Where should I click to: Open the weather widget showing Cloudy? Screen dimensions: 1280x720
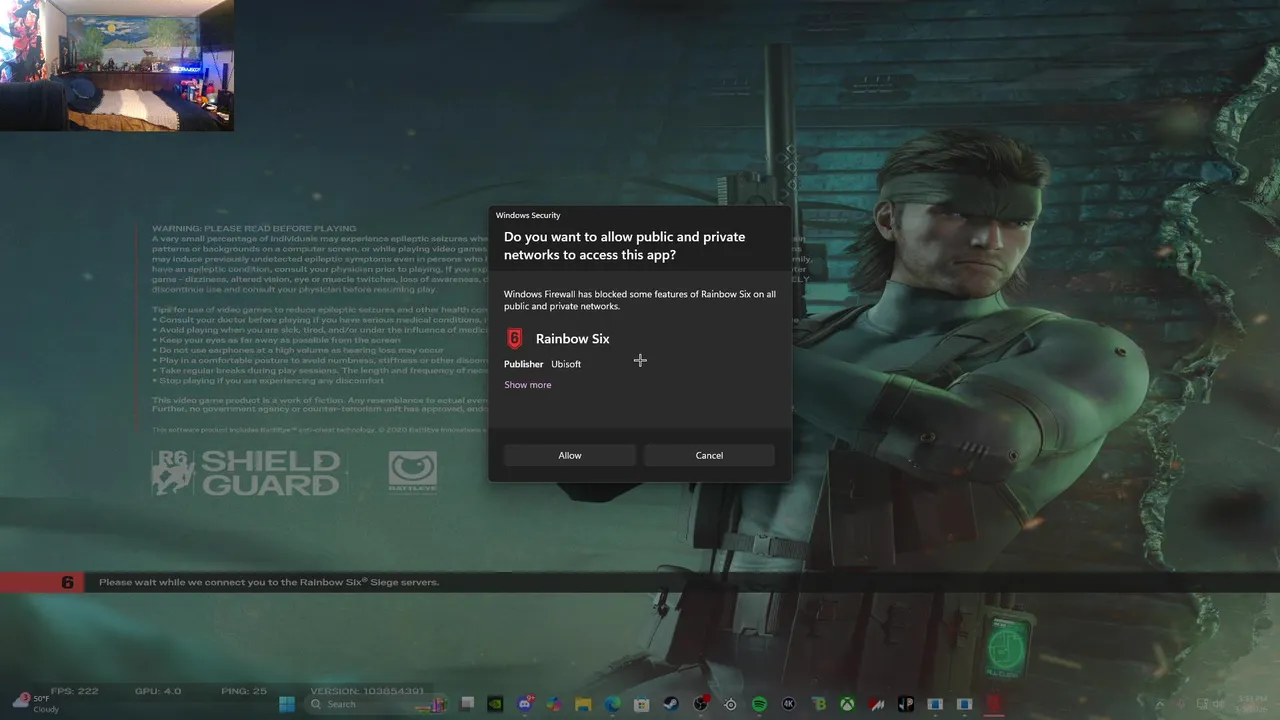click(36, 704)
